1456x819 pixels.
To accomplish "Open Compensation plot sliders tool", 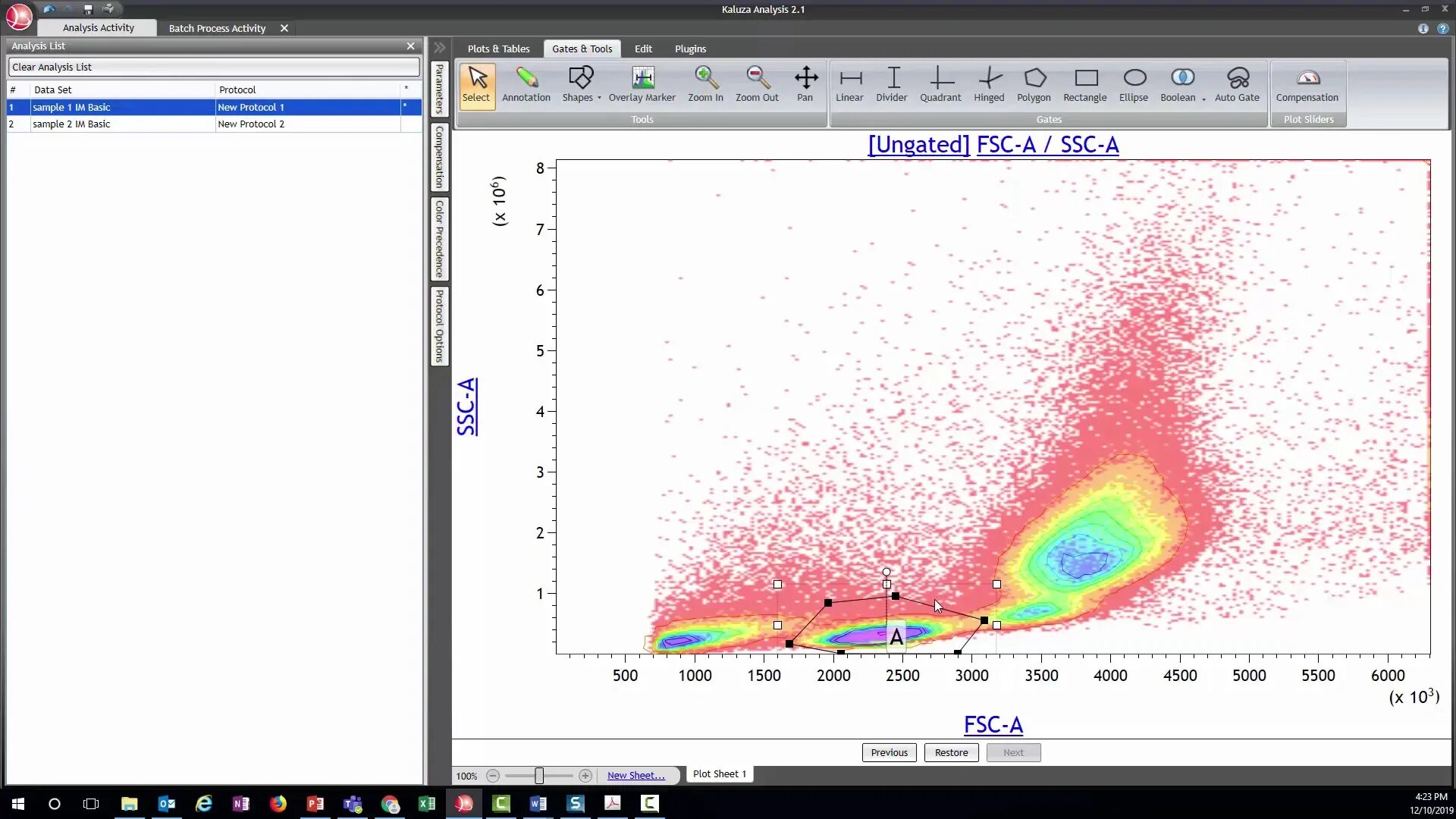I will coord(1307,84).
